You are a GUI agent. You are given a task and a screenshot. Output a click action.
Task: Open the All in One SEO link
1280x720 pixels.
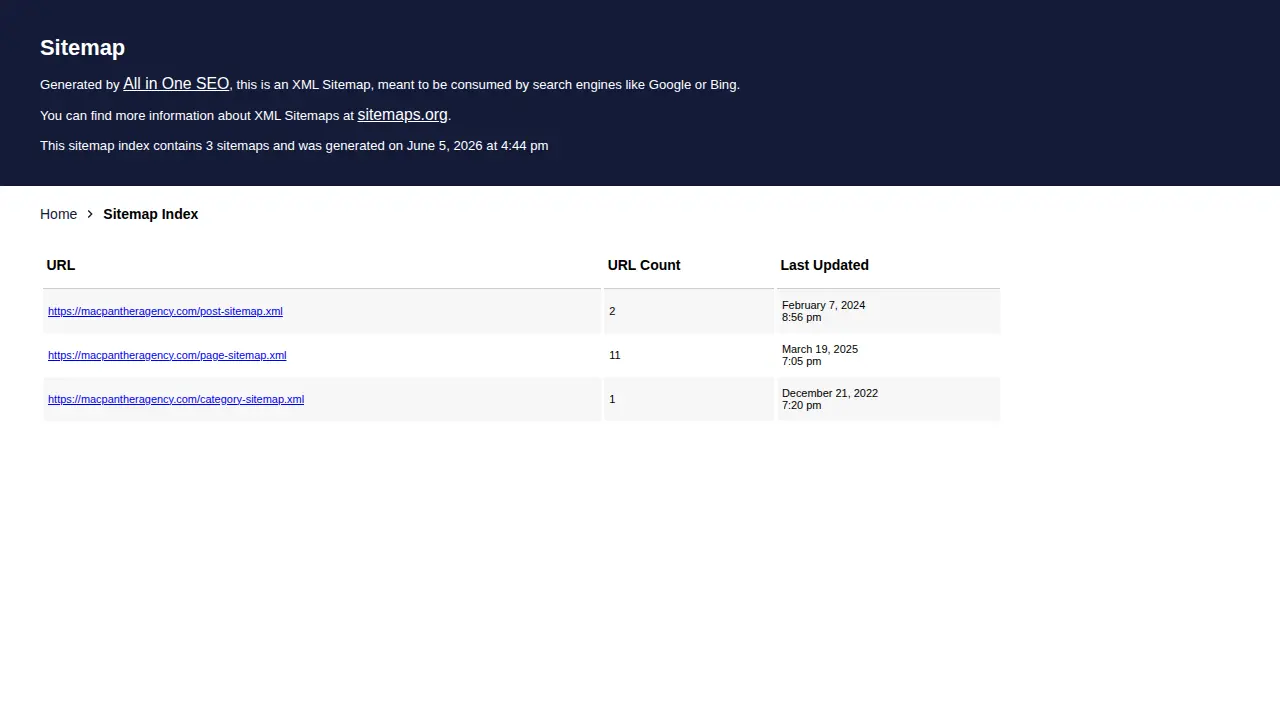coord(176,84)
